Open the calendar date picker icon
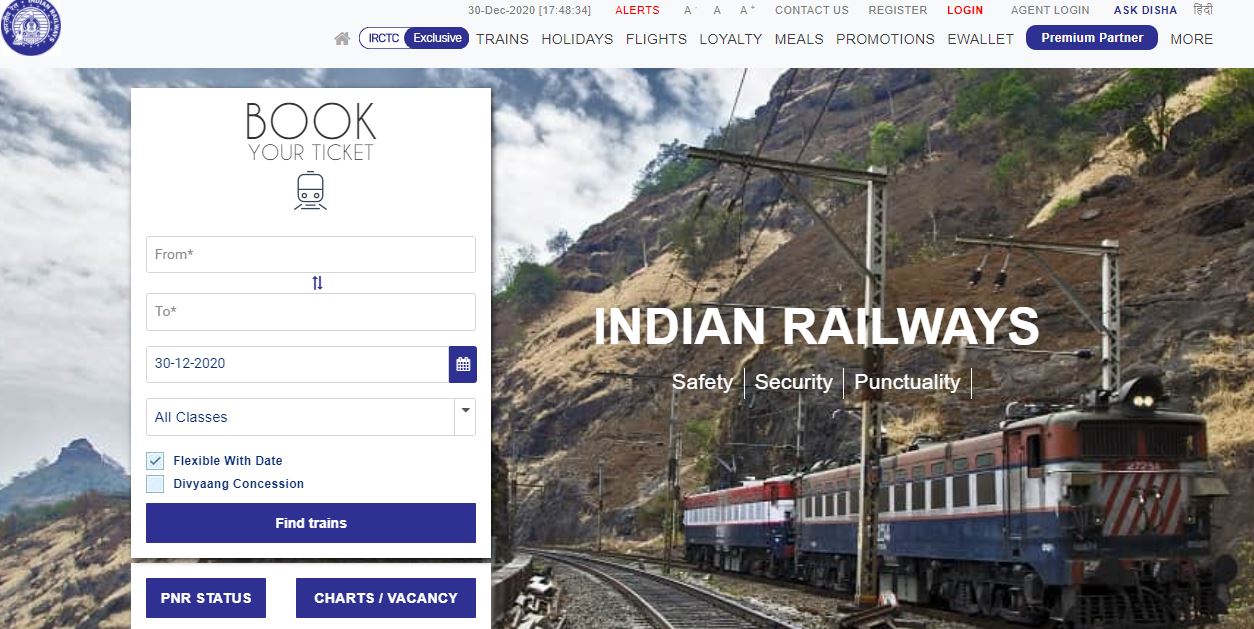Screen dimensions: 1254x629 463,364
